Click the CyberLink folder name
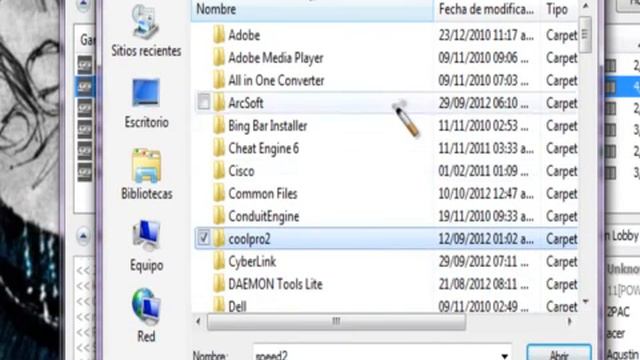640x360 pixels. 252,262
